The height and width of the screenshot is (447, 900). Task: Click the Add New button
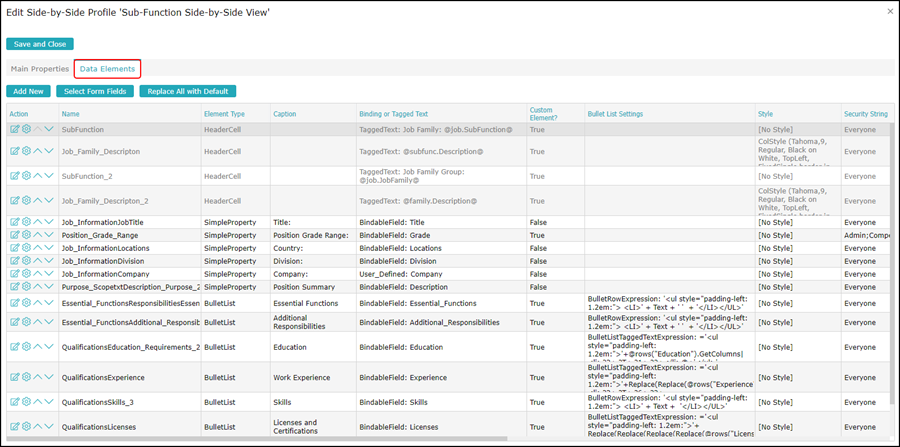point(29,91)
